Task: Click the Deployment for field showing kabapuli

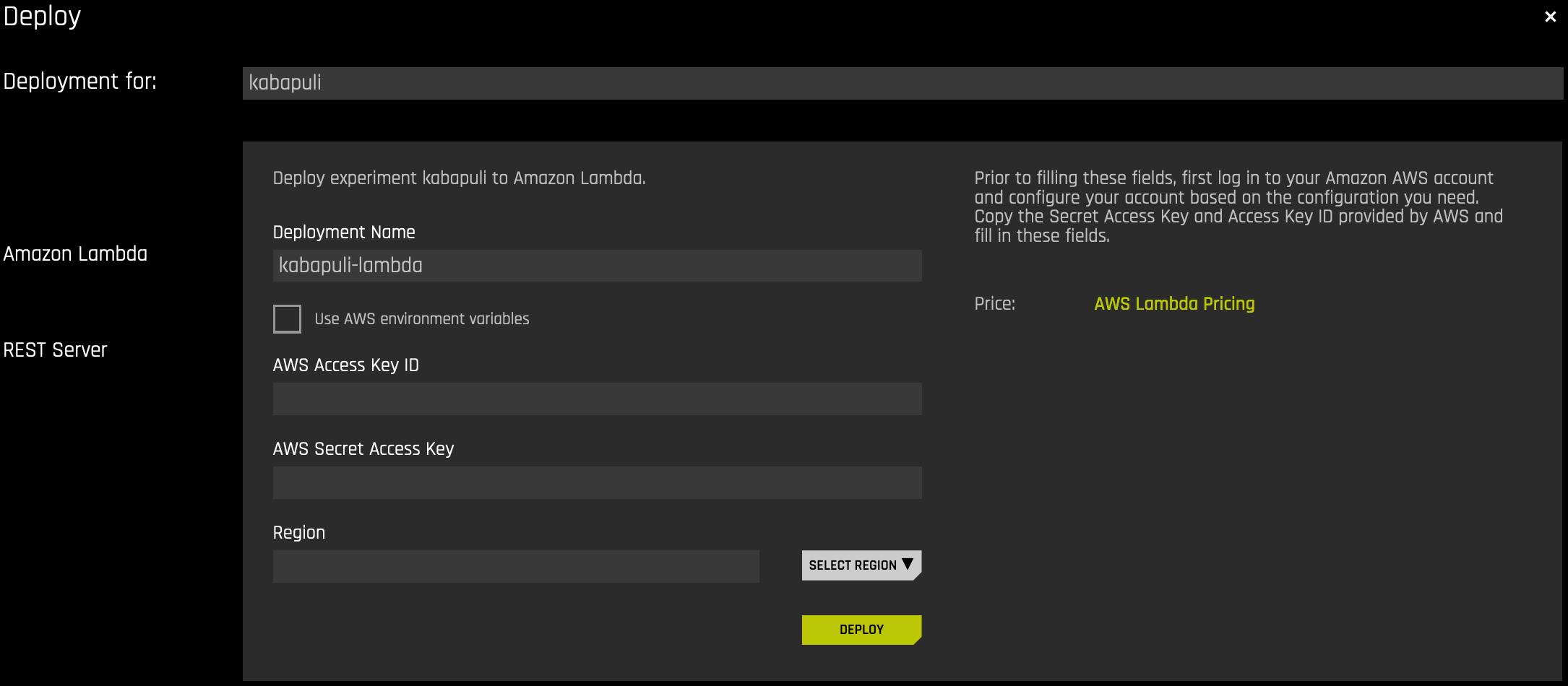Action: coord(903,83)
